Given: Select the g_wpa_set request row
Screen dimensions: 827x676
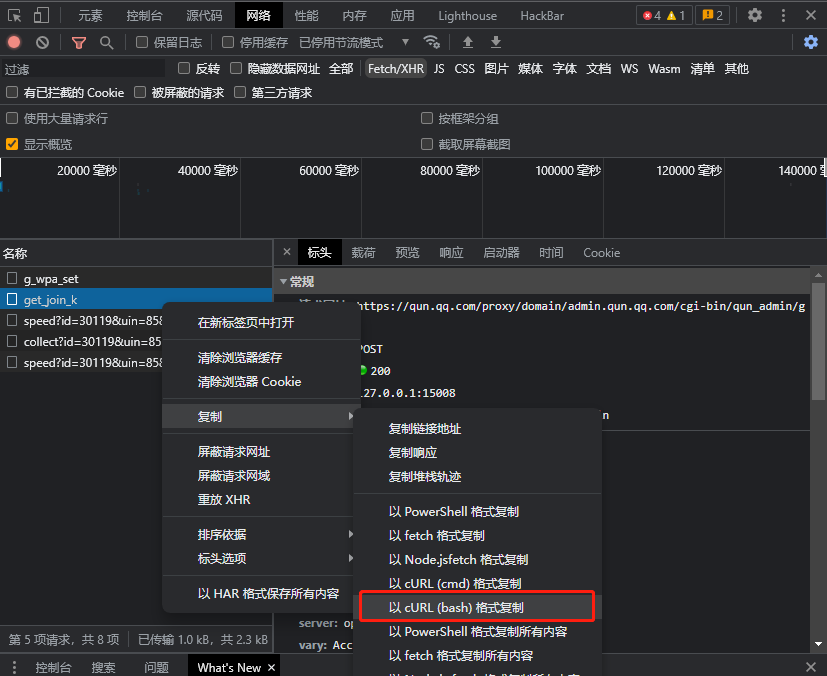Looking at the screenshot, I should (x=136, y=278).
